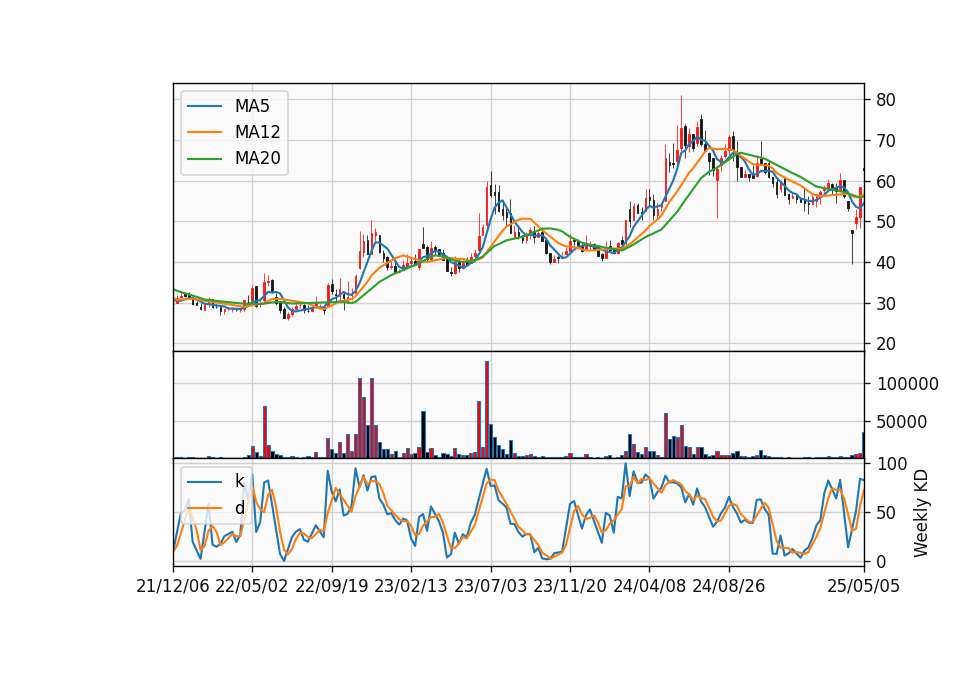Viewport: 960px width, 690px height.
Task: Click the 22/09/19 date tick label
Action: (x=331, y=586)
